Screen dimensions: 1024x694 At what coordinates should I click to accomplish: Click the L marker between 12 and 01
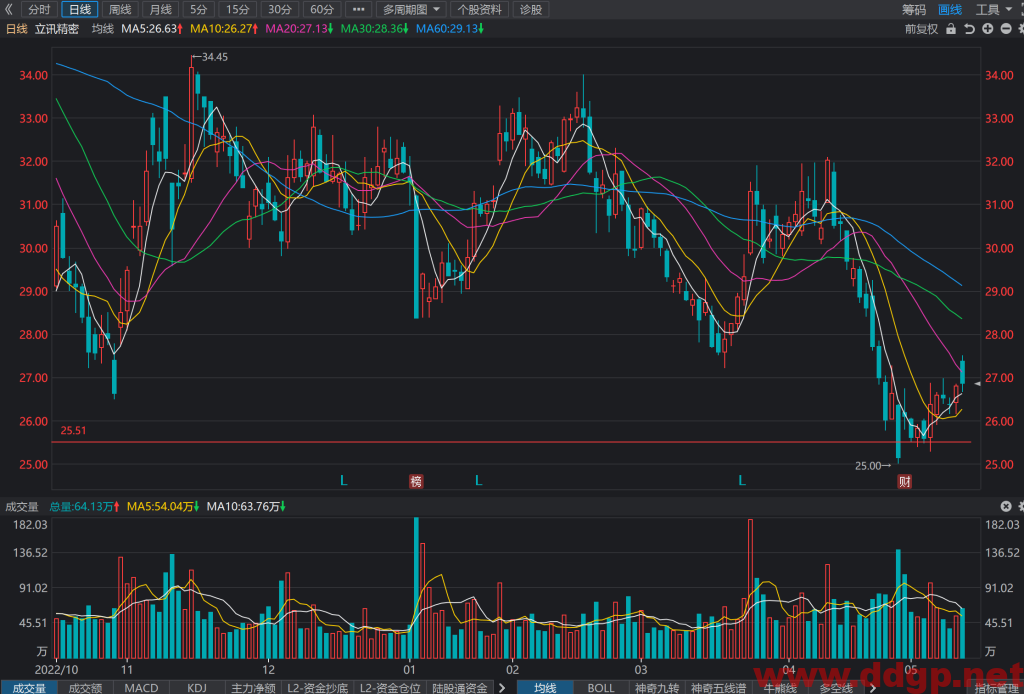tap(344, 481)
